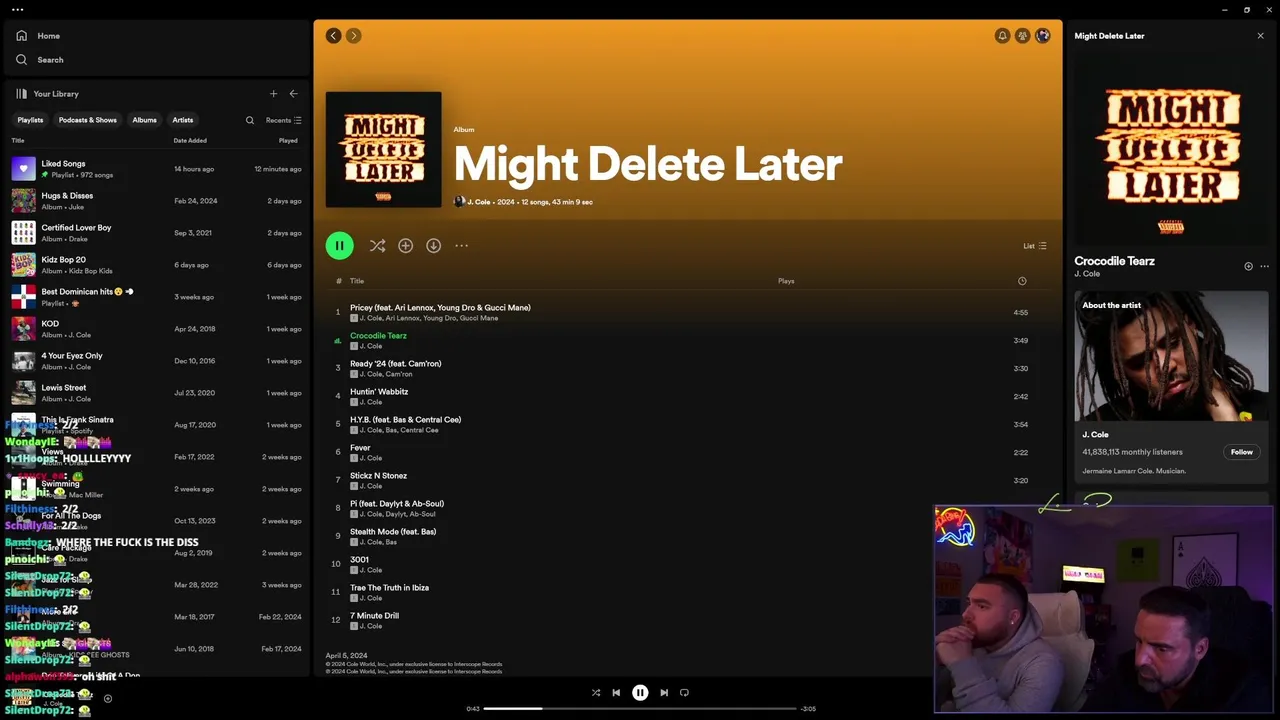Enable shuffle for the album
1280x720 pixels.
pyautogui.click(x=377, y=245)
